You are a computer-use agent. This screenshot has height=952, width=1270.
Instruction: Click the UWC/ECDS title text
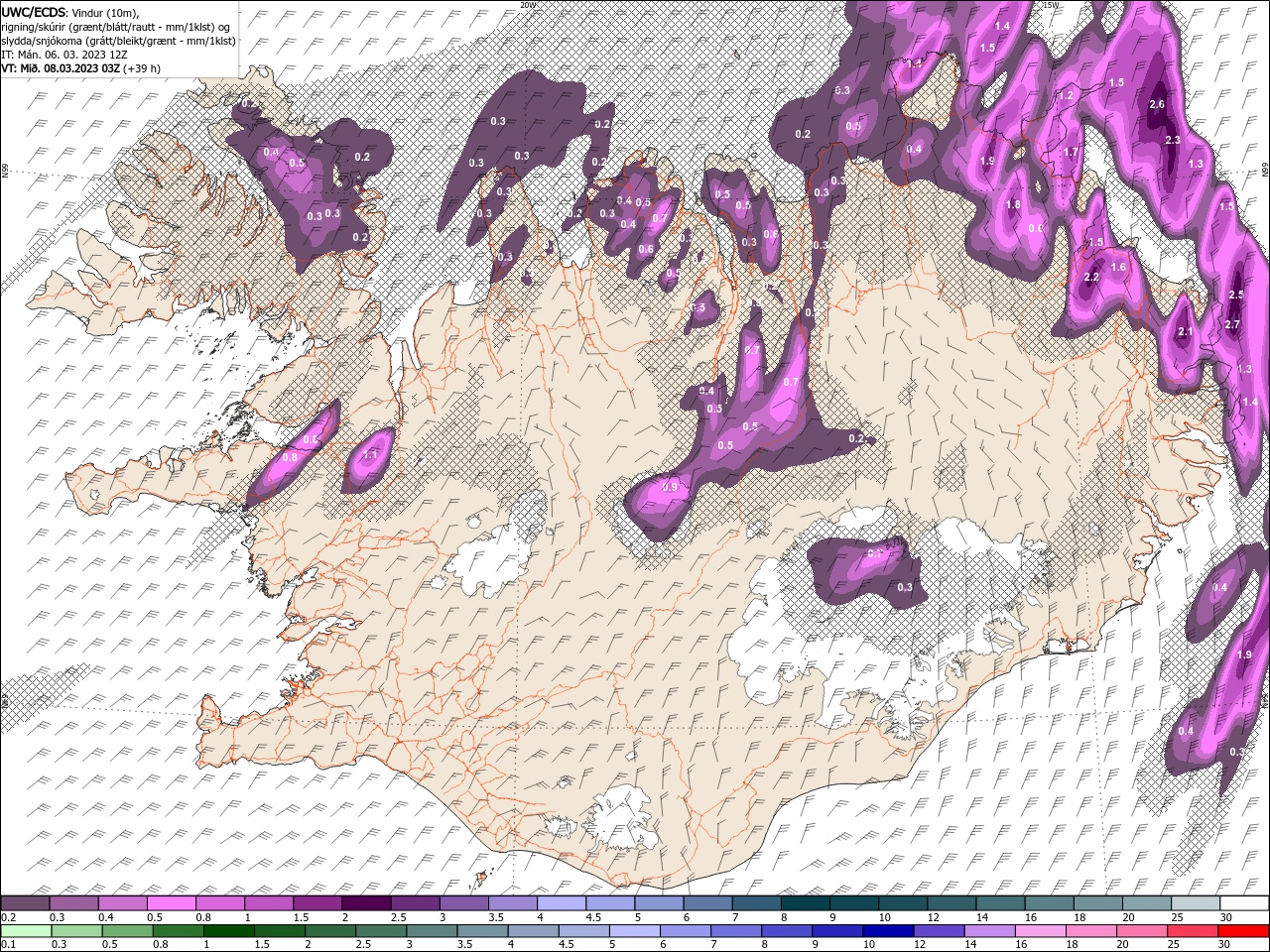36,12
